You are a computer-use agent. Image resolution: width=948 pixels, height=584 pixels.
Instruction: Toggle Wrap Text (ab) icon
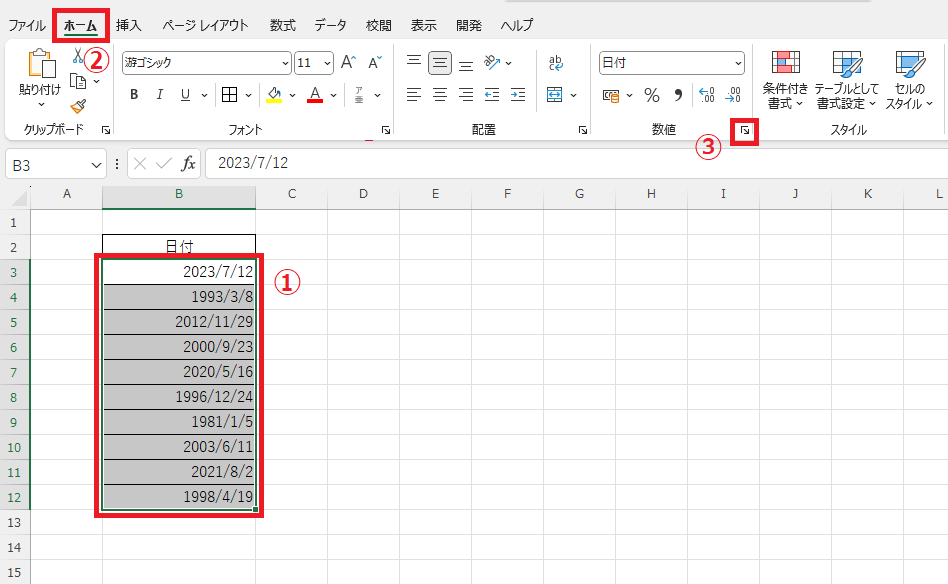555,62
